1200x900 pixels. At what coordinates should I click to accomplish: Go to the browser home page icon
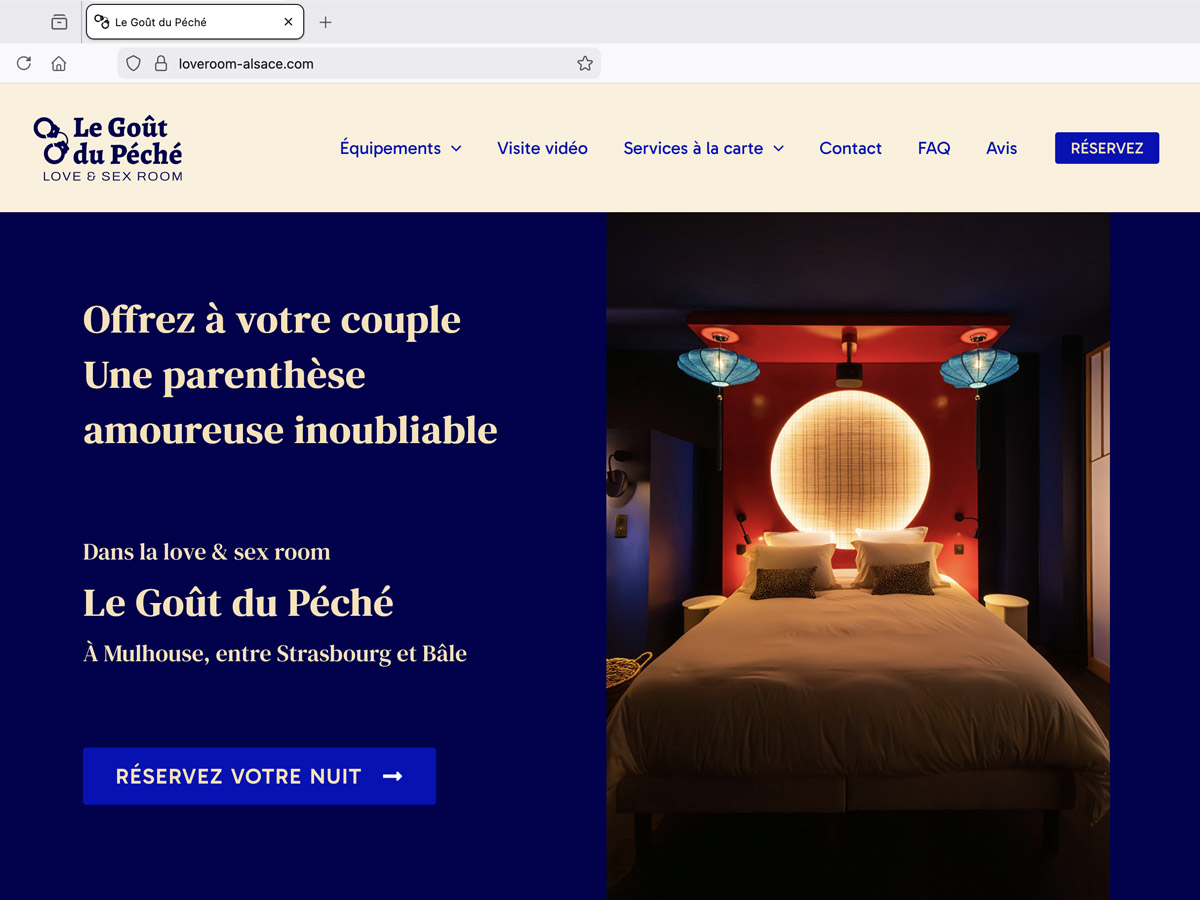(x=59, y=63)
